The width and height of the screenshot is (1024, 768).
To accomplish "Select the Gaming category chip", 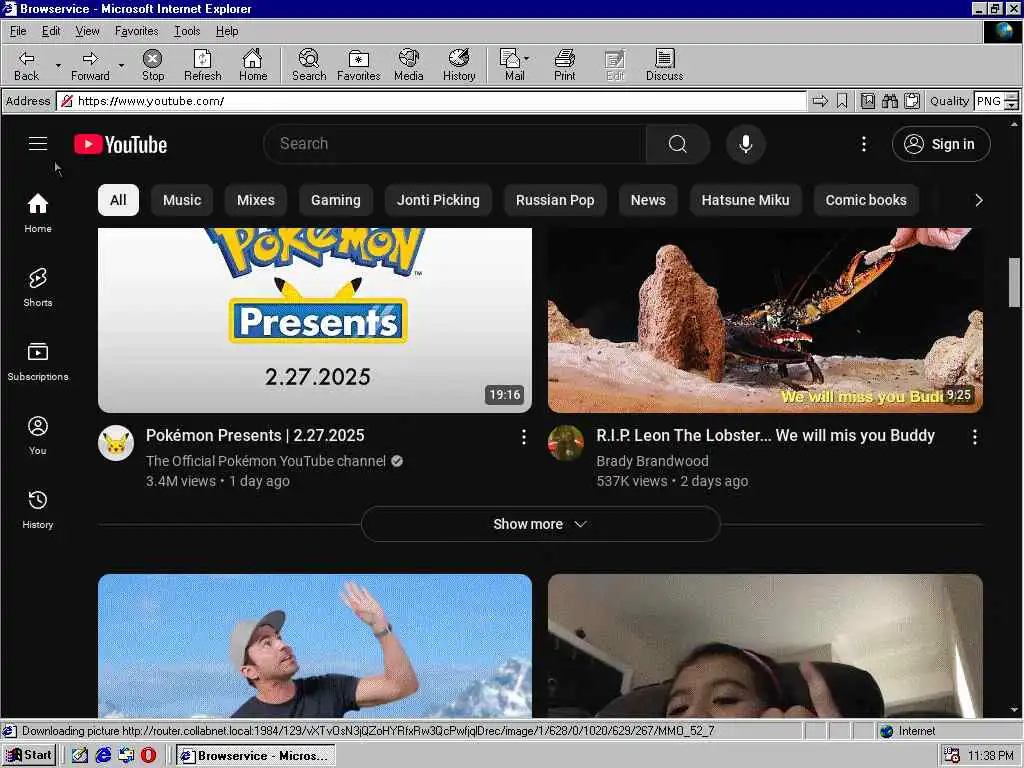I will pos(336,200).
